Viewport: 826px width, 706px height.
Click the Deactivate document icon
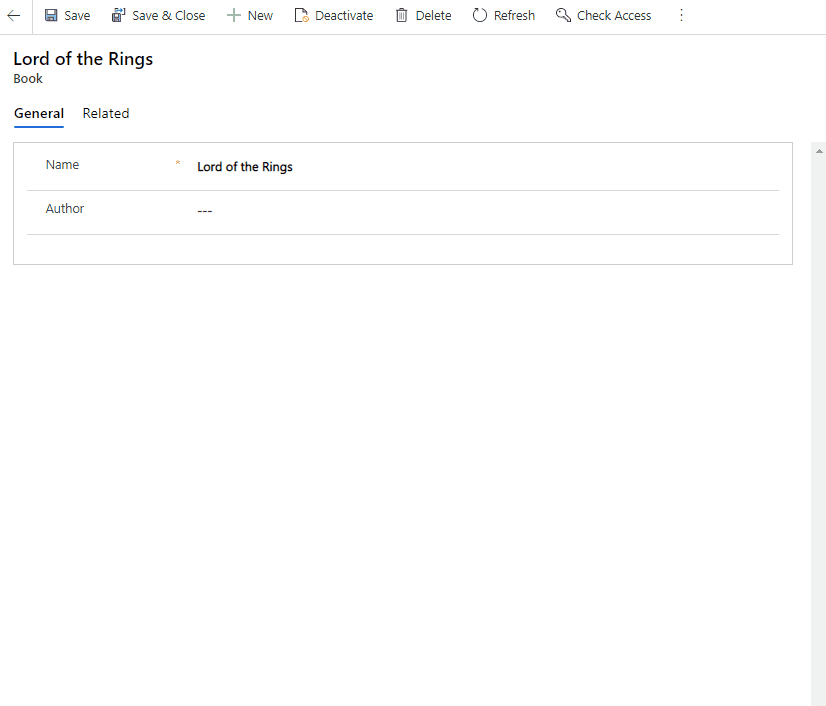[x=301, y=15]
